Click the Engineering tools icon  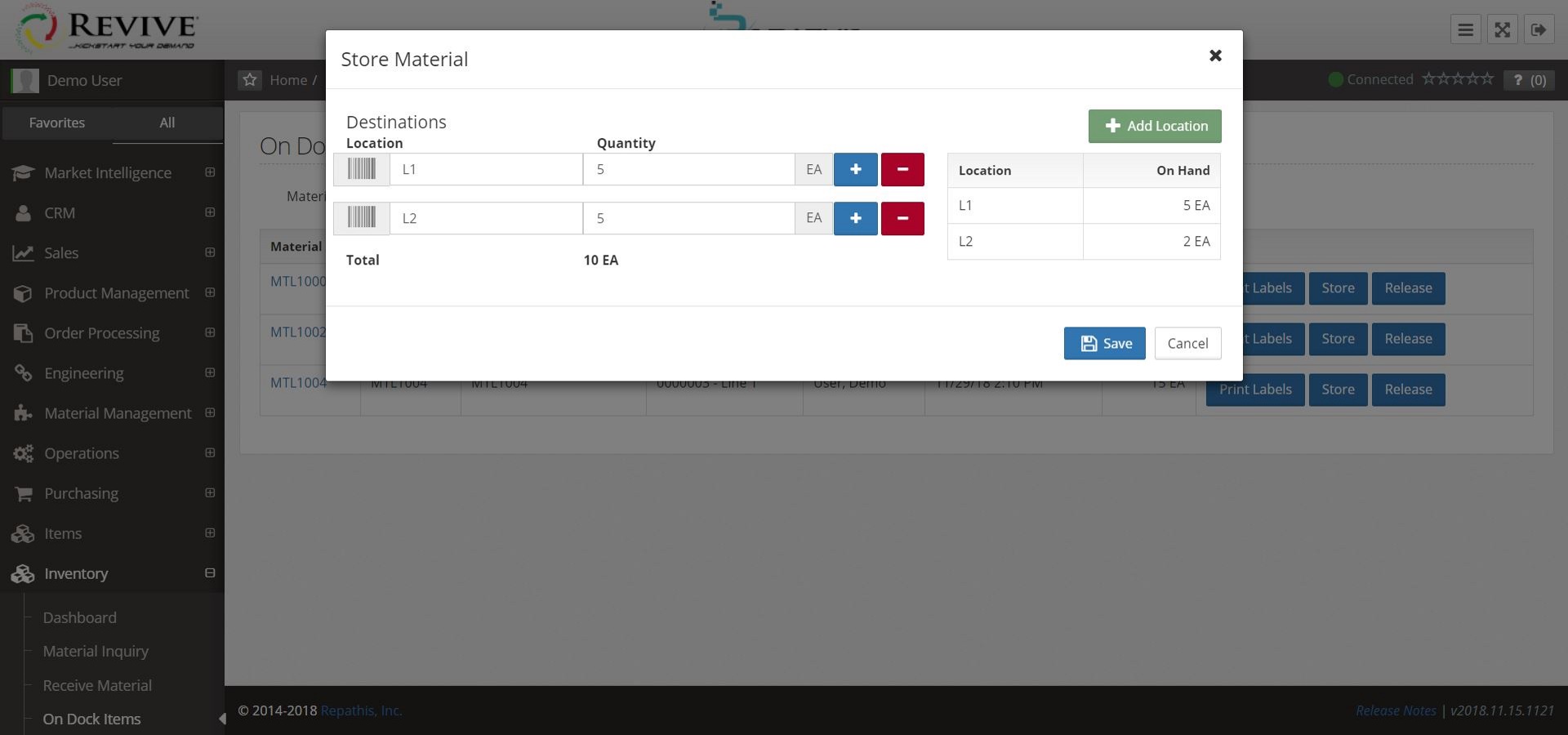23,372
